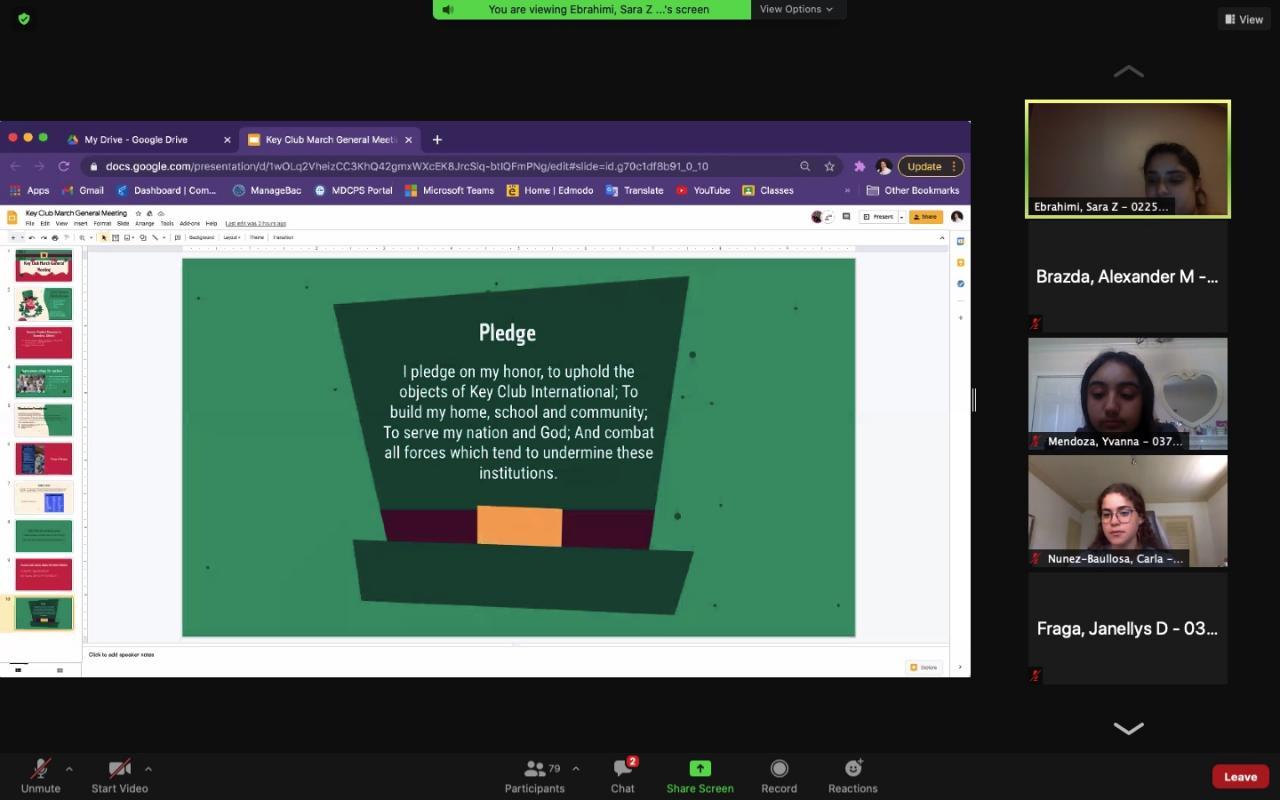The height and width of the screenshot is (800, 1280).
Task: Open the Format menu in Slides
Action: (x=102, y=223)
